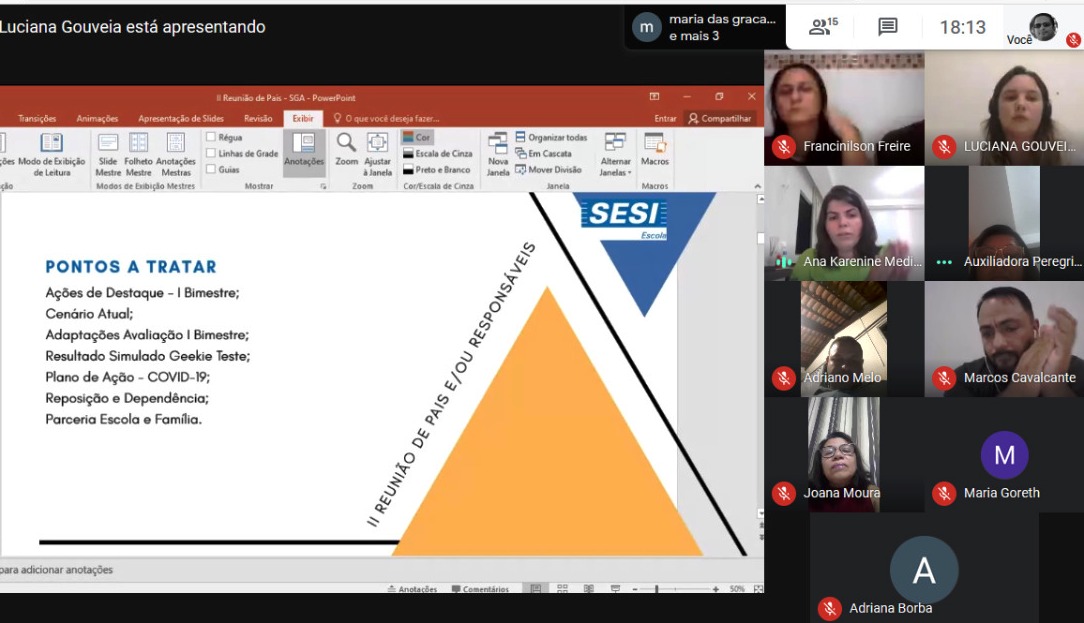Open ribbon display options button
Viewport: 1084px width, 623px height.
654,97
